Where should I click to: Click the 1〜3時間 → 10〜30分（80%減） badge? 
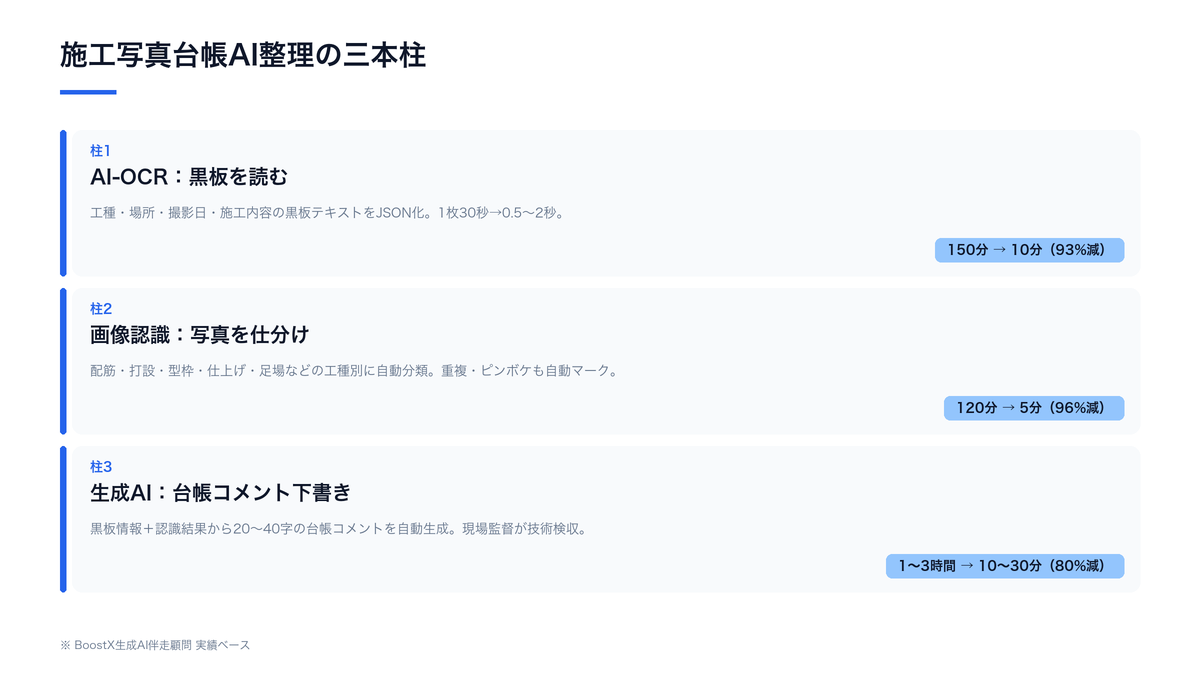(x=1005, y=566)
